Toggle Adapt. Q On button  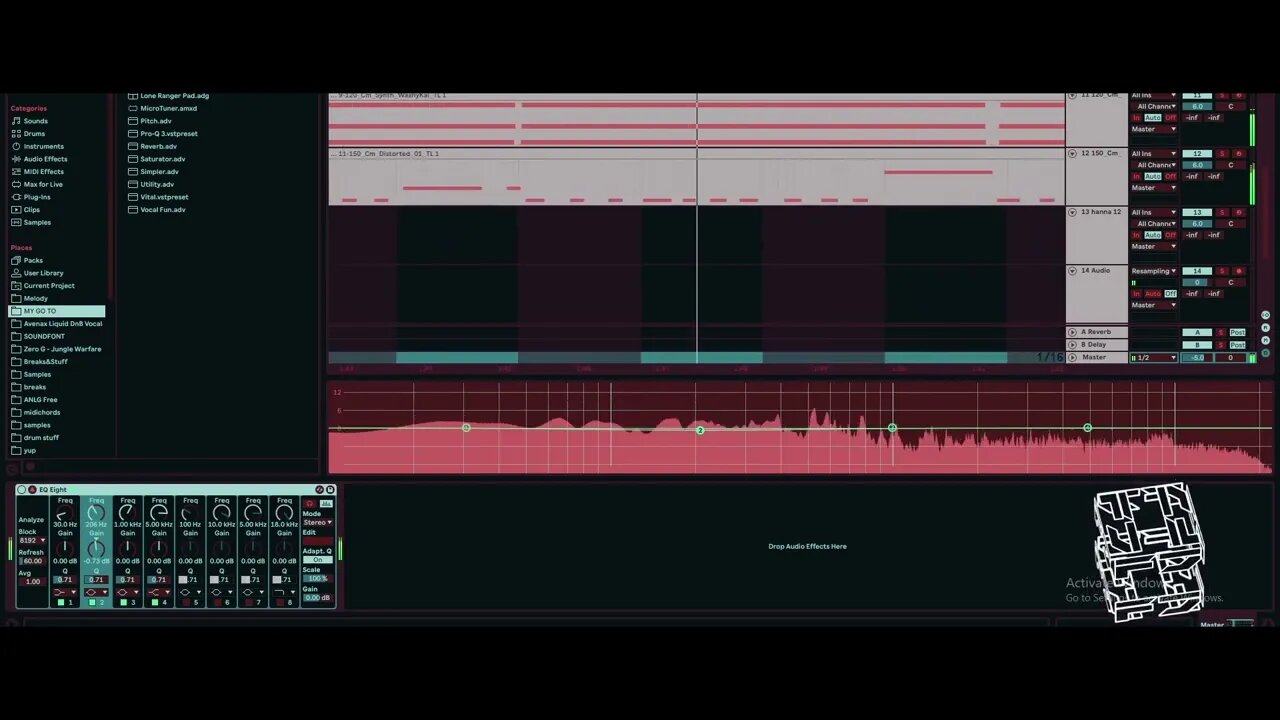(x=318, y=559)
